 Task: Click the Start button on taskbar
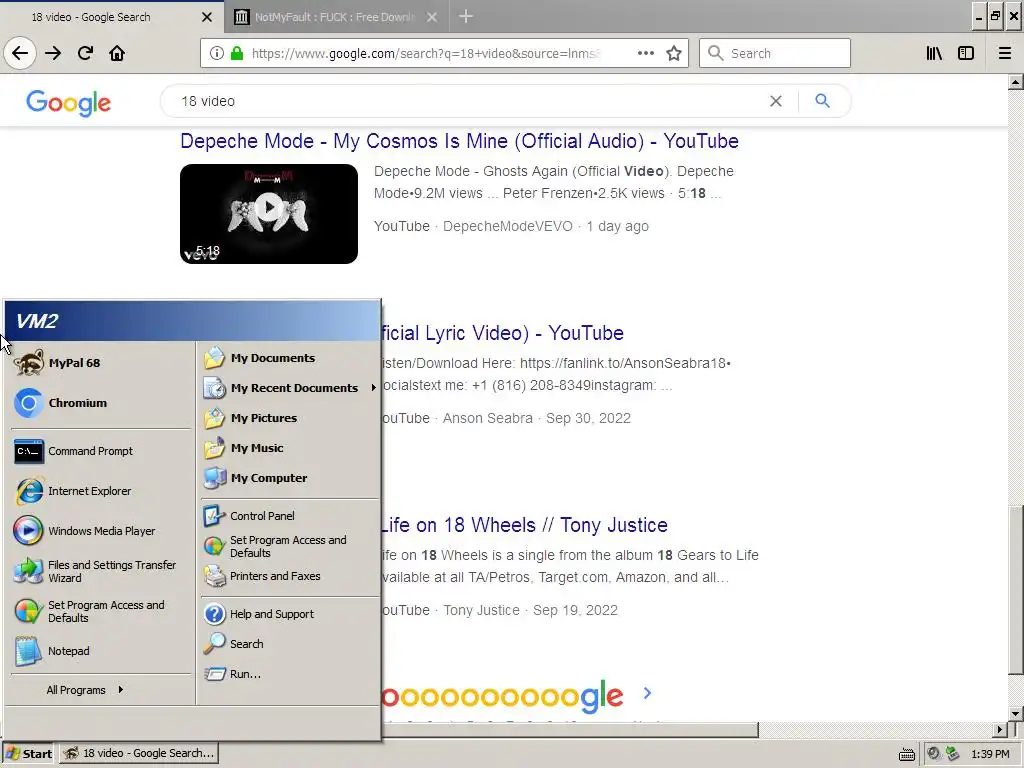click(29, 754)
